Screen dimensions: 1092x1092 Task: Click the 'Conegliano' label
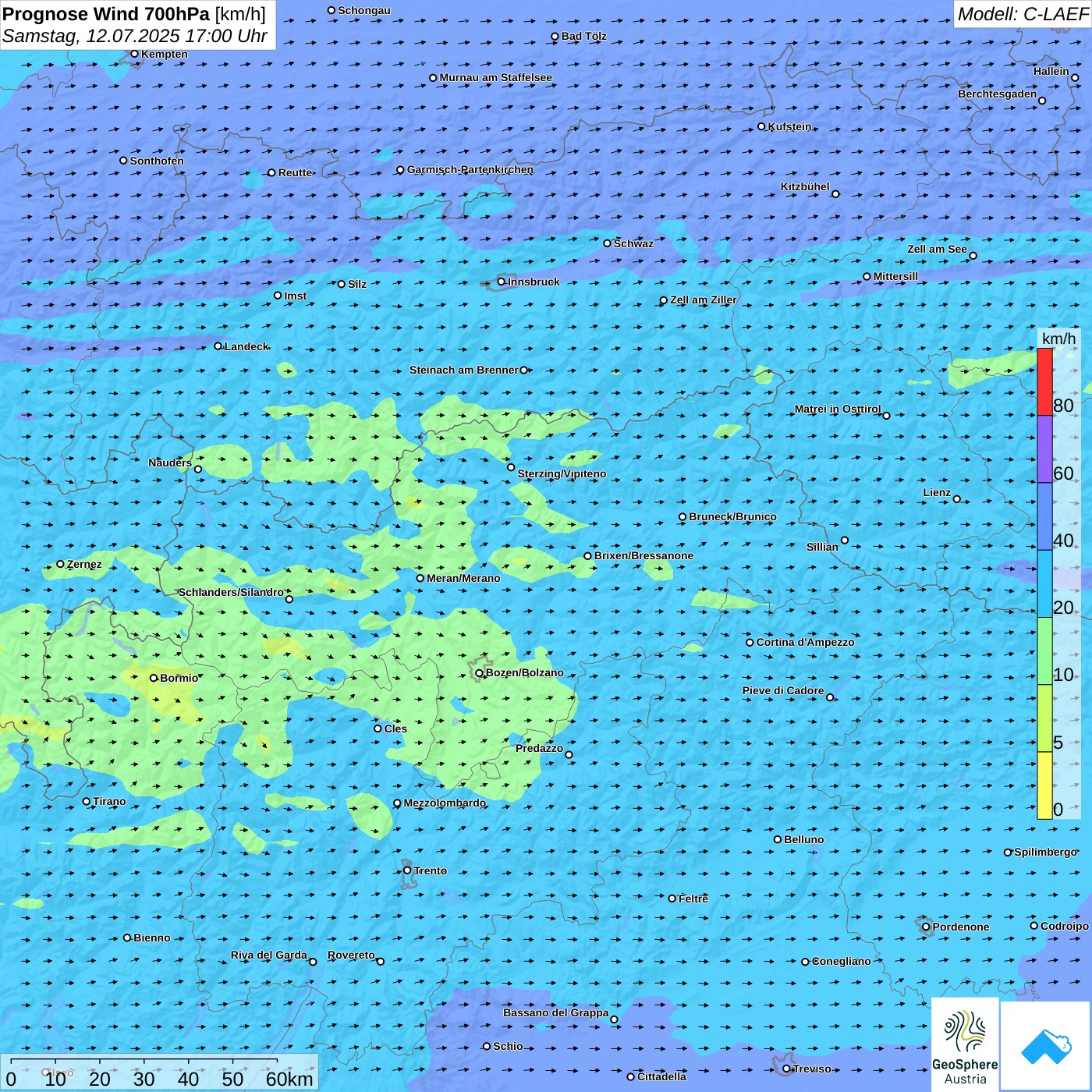click(841, 961)
